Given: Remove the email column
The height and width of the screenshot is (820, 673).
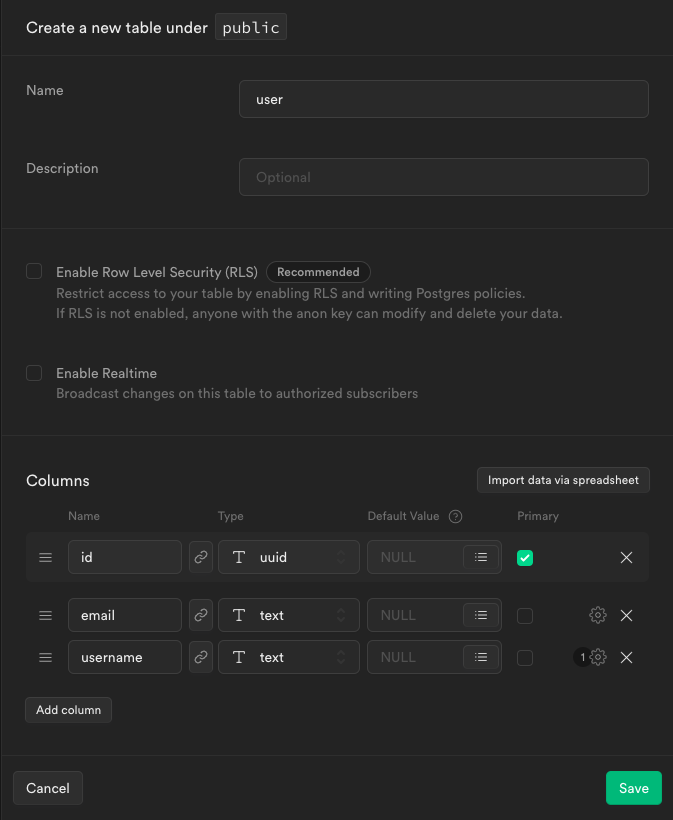Looking at the screenshot, I should (x=626, y=615).
